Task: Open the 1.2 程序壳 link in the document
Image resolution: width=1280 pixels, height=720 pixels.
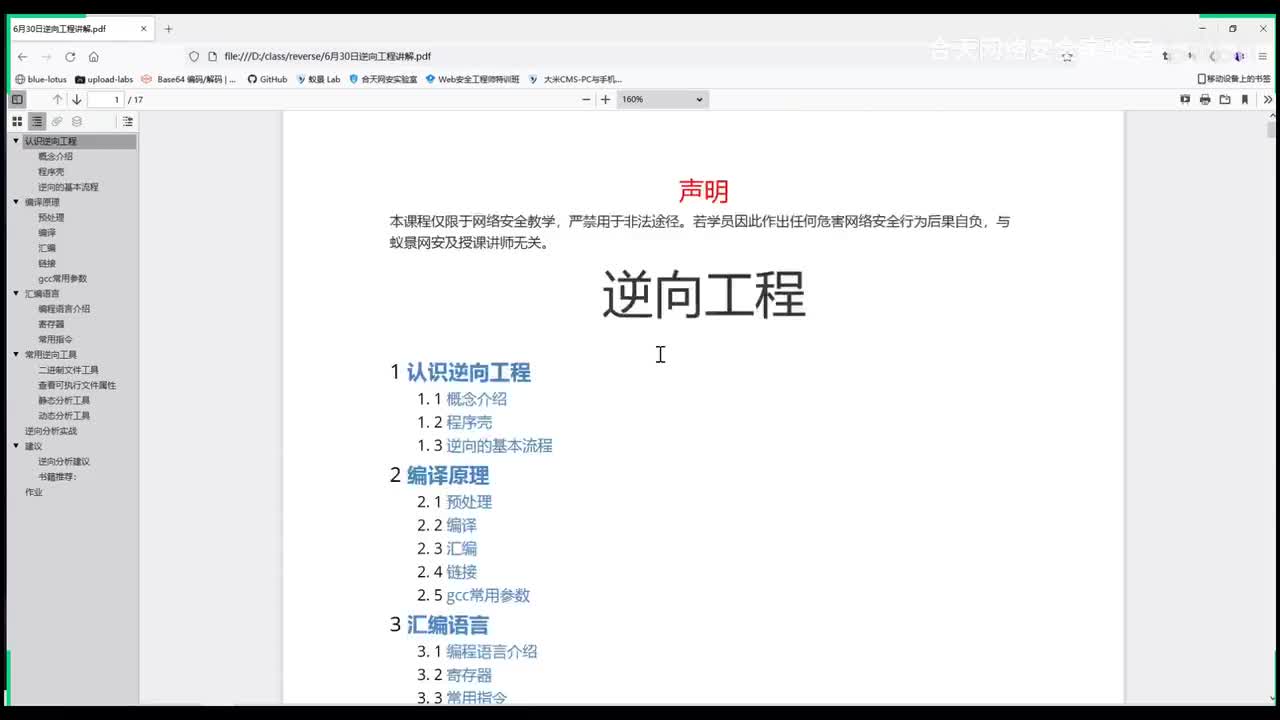Action: [469, 422]
